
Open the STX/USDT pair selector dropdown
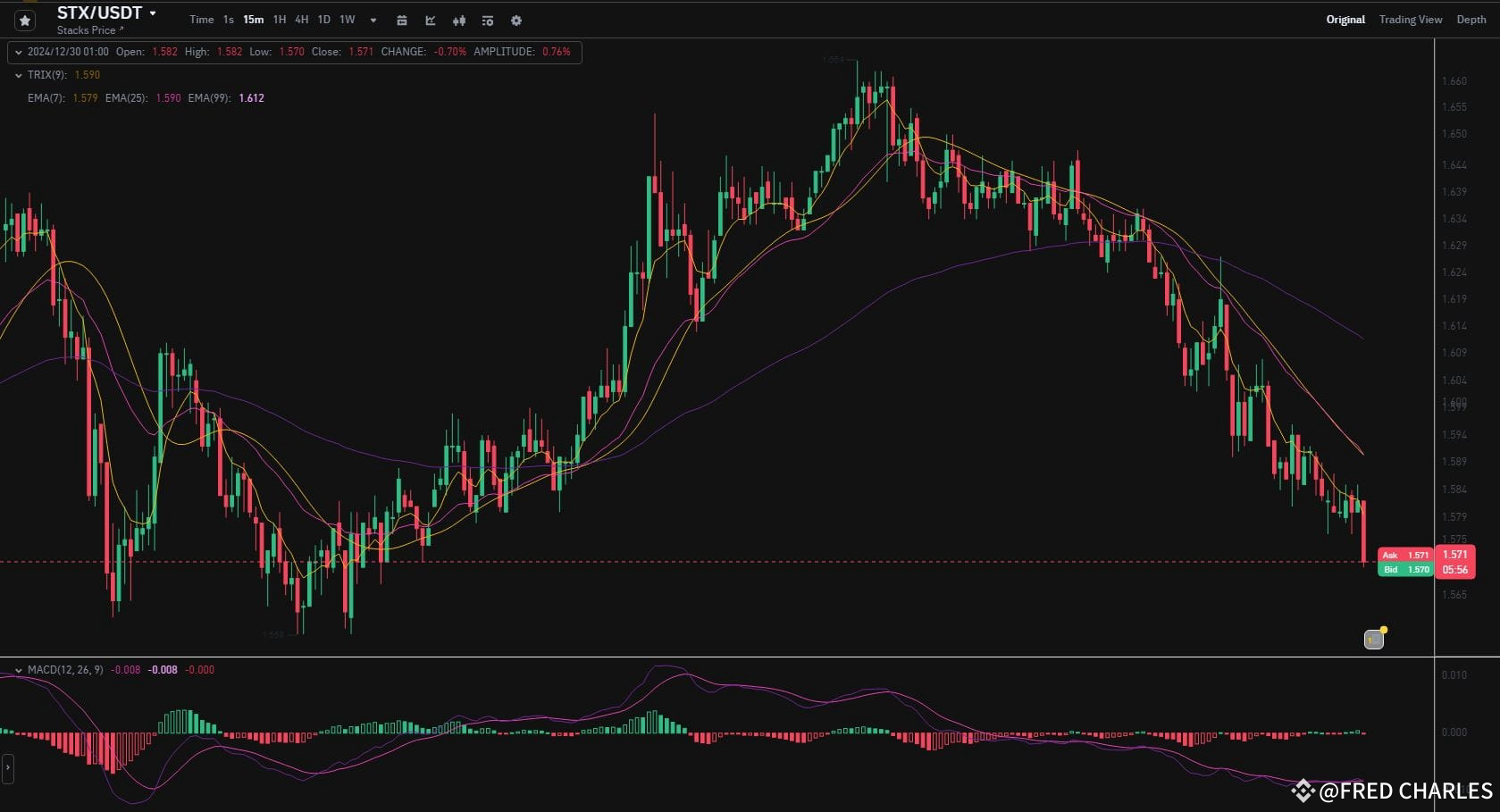[x=153, y=13]
